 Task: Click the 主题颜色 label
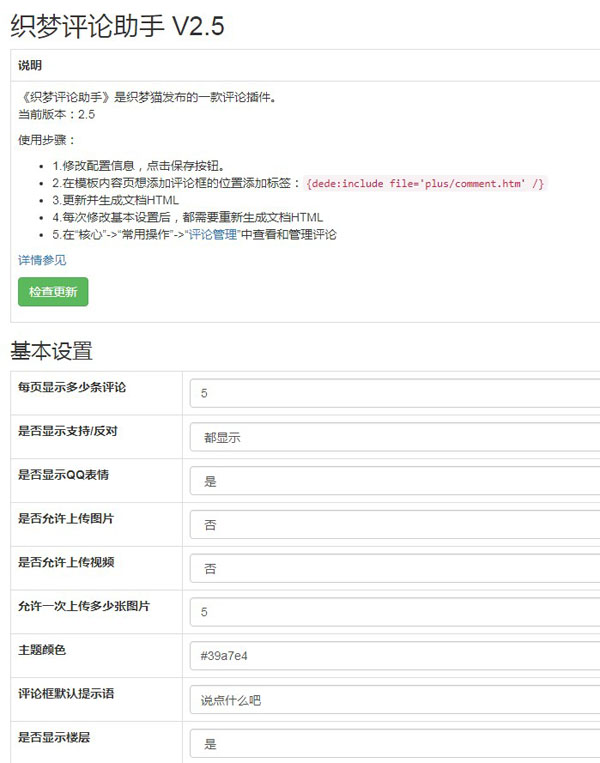[42, 650]
